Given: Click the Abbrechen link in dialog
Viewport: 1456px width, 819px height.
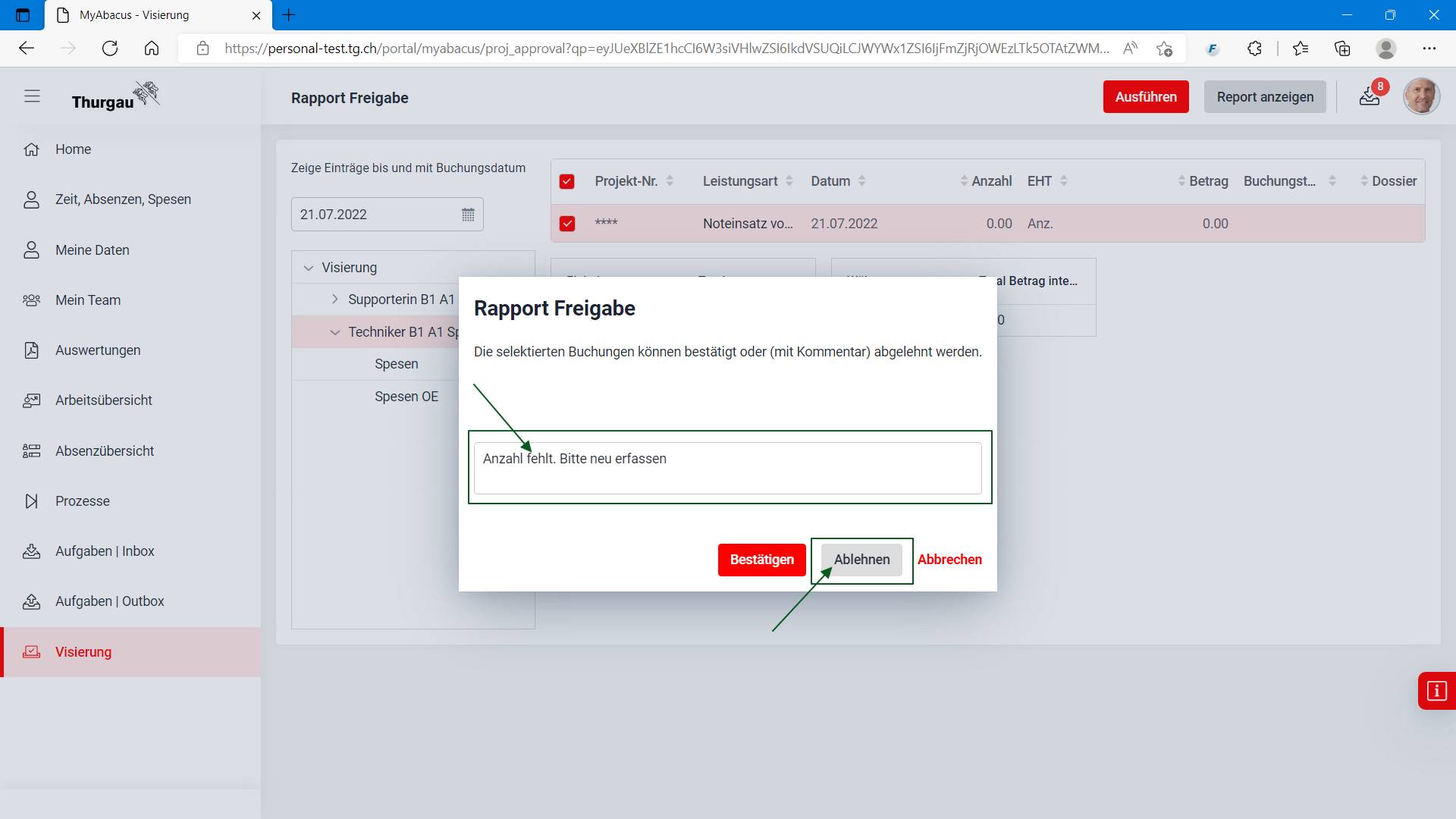Looking at the screenshot, I should [x=949, y=560].
